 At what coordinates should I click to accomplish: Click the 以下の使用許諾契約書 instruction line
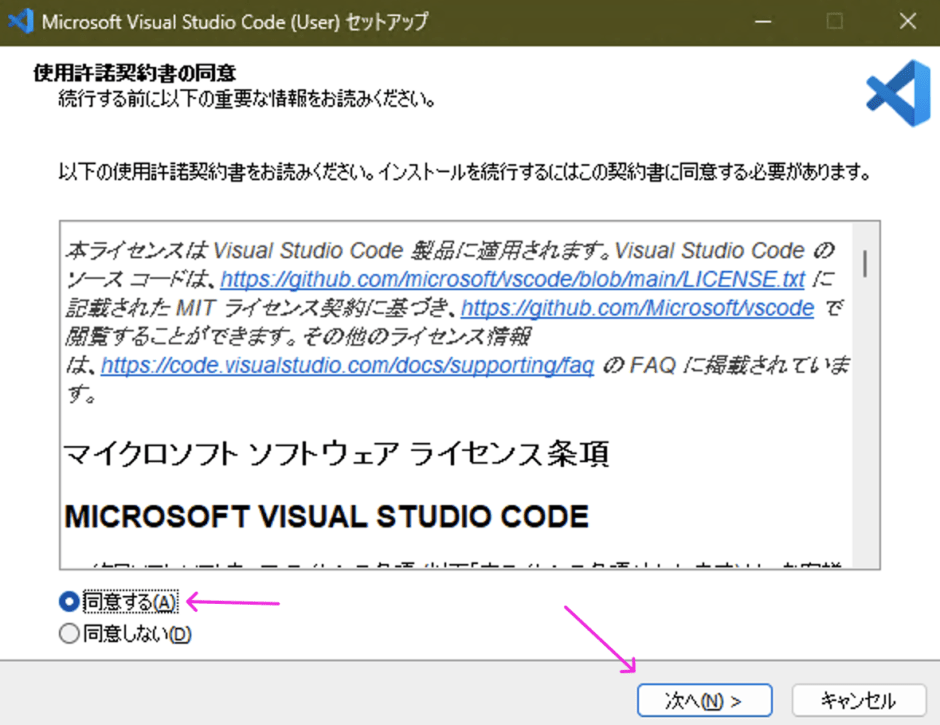pyautogui.click(x=465, y=172)
